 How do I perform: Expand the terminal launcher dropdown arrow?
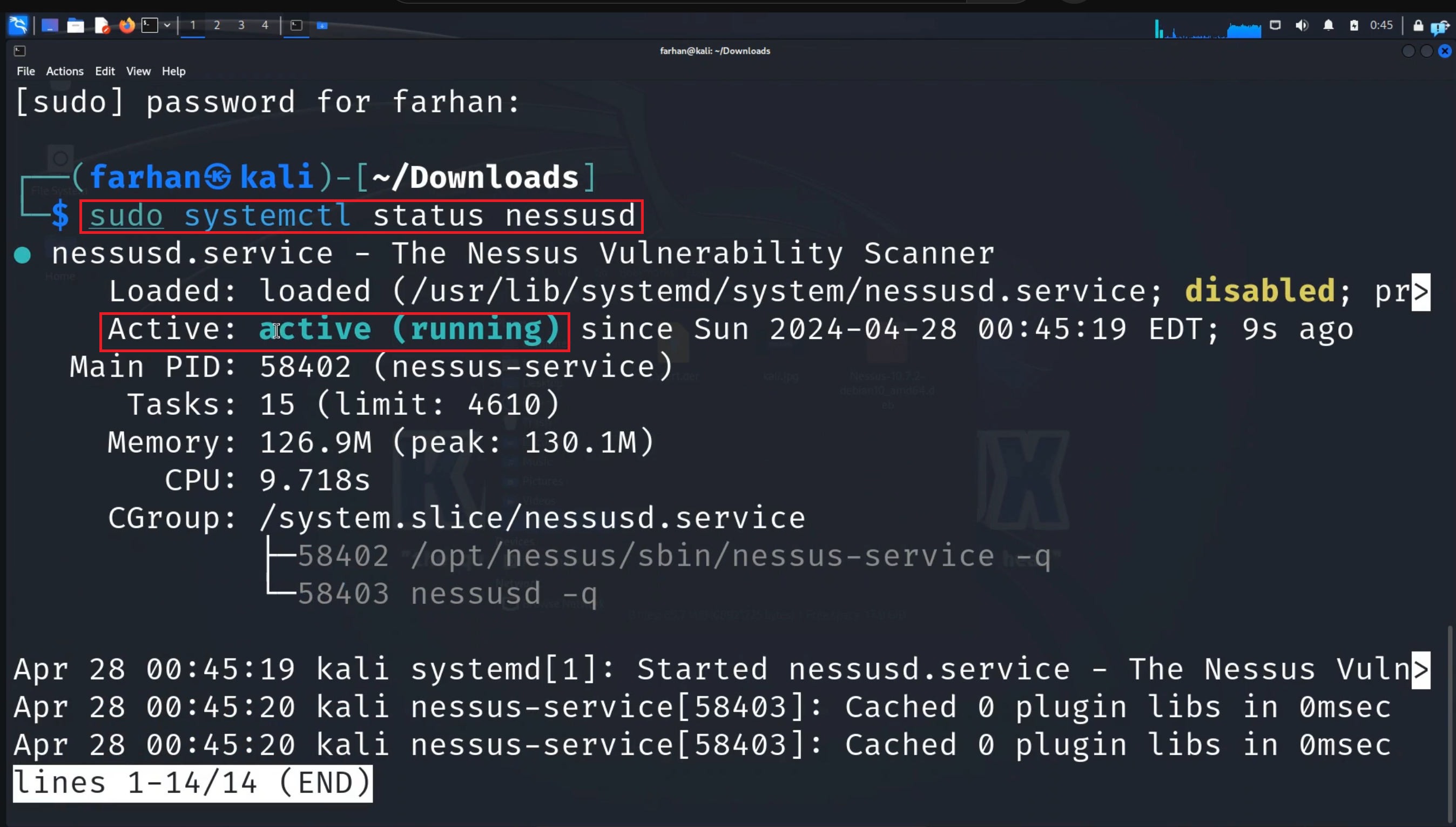(x=167, y=25)
